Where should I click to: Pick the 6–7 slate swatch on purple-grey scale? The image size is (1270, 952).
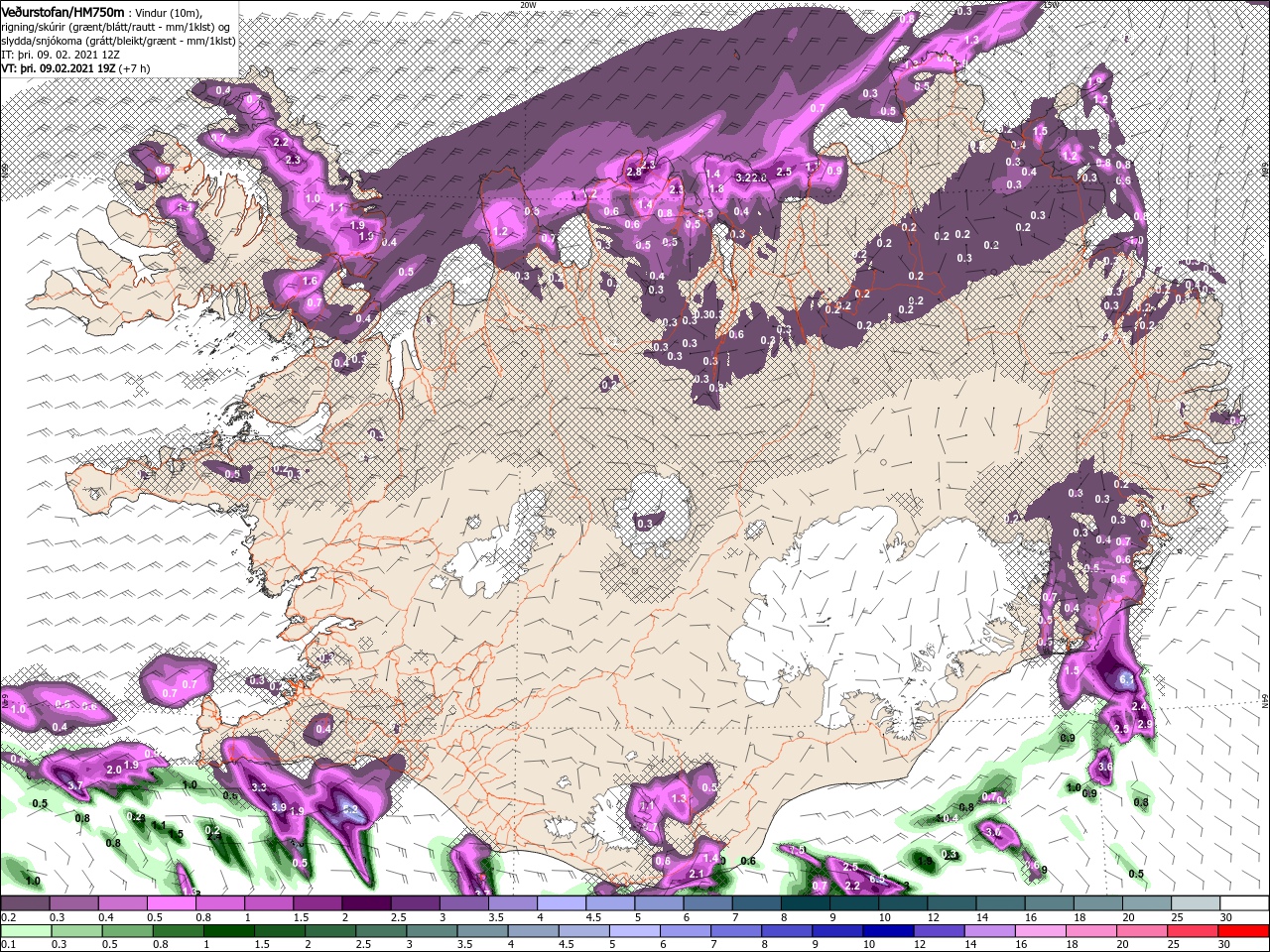[707, 903]
